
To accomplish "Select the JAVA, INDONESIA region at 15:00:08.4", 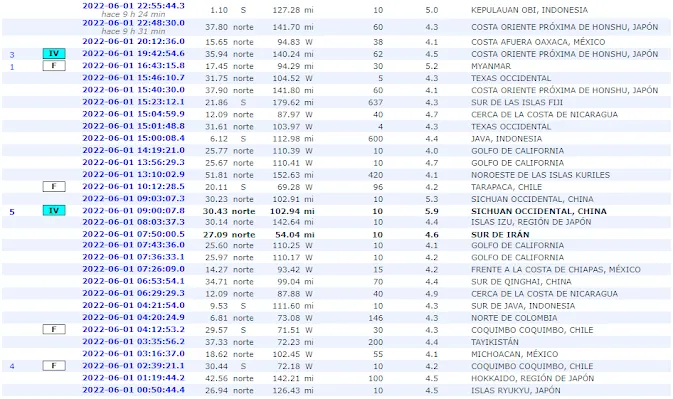I will (x=506, y=139).
